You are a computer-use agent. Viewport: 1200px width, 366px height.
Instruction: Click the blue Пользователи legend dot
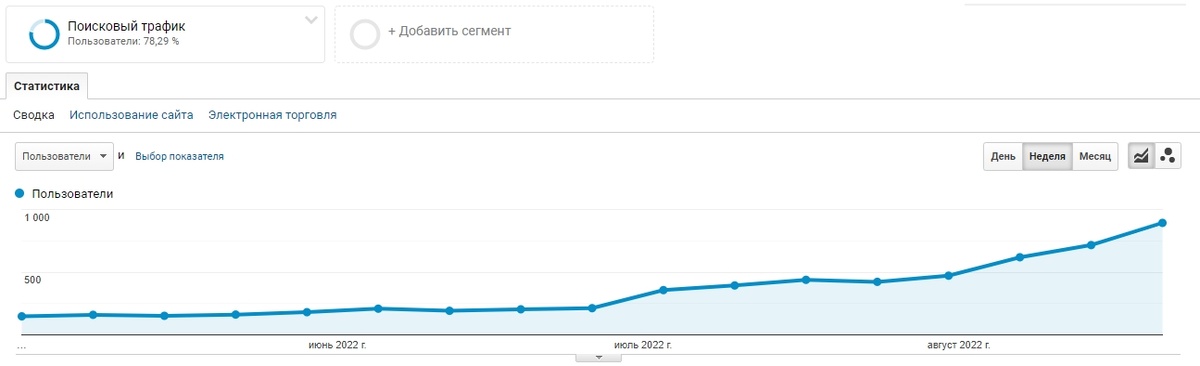(x=20, y=193)
